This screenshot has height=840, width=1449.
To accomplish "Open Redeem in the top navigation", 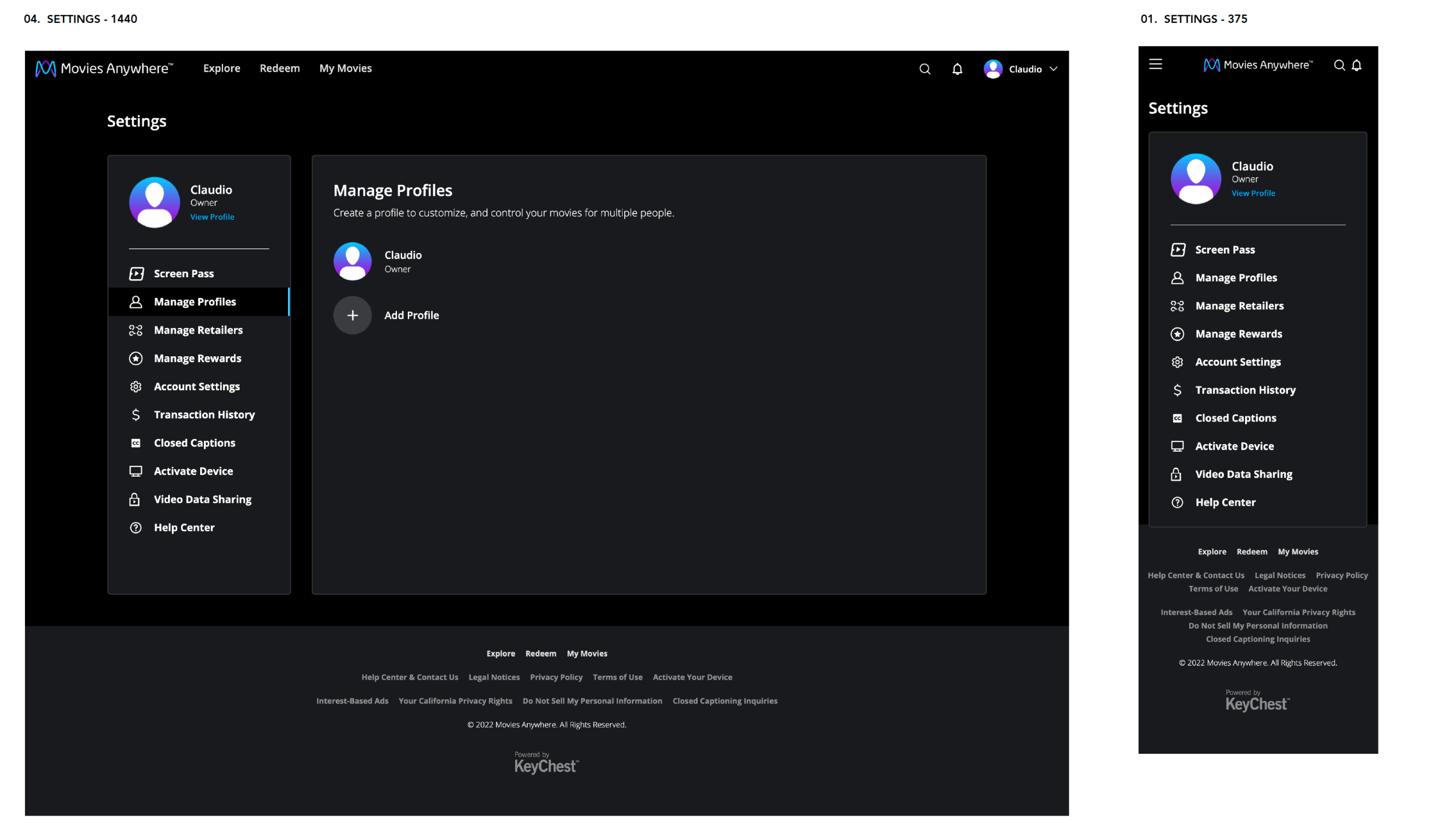I will [279, 68].
